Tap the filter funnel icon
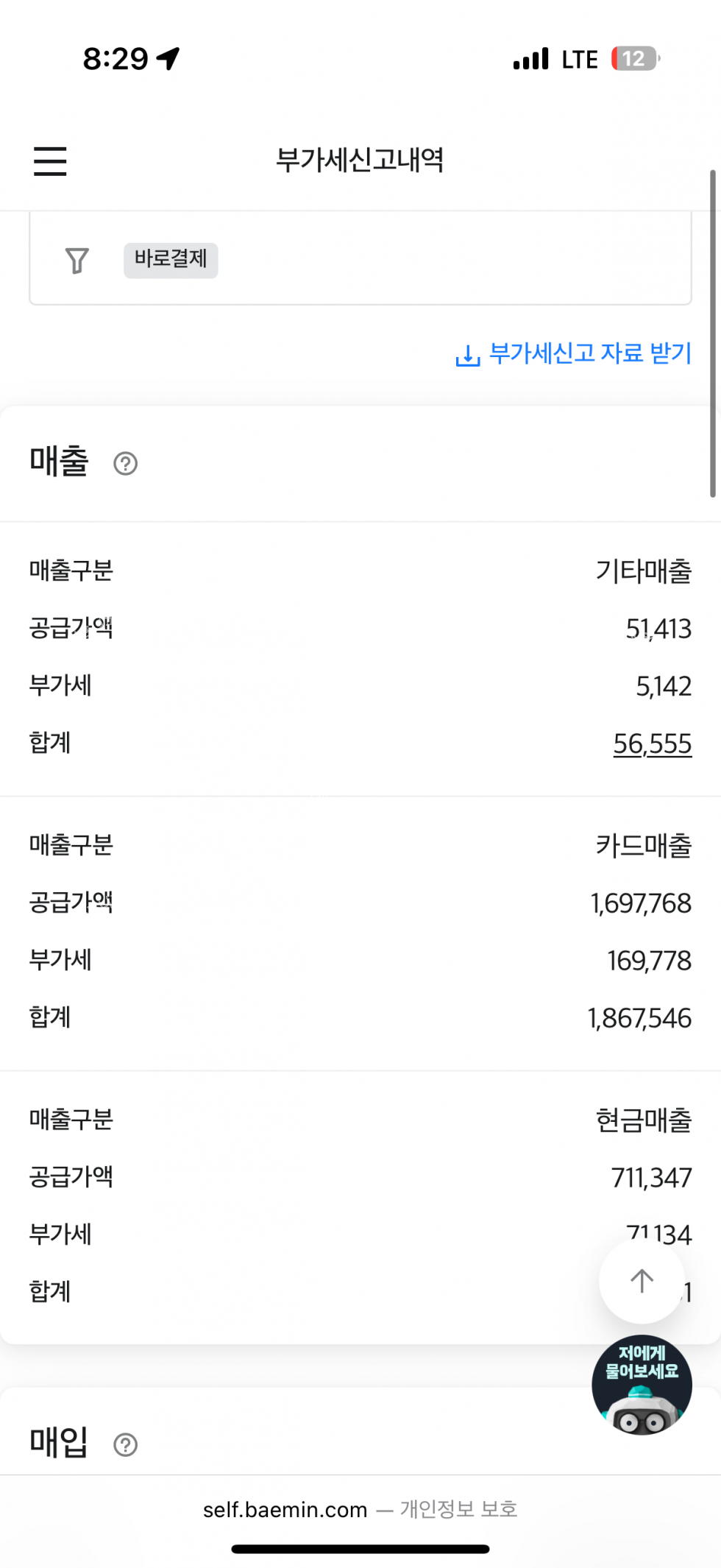The height and width of the screenshot is (1568, 721). point(77,260)
